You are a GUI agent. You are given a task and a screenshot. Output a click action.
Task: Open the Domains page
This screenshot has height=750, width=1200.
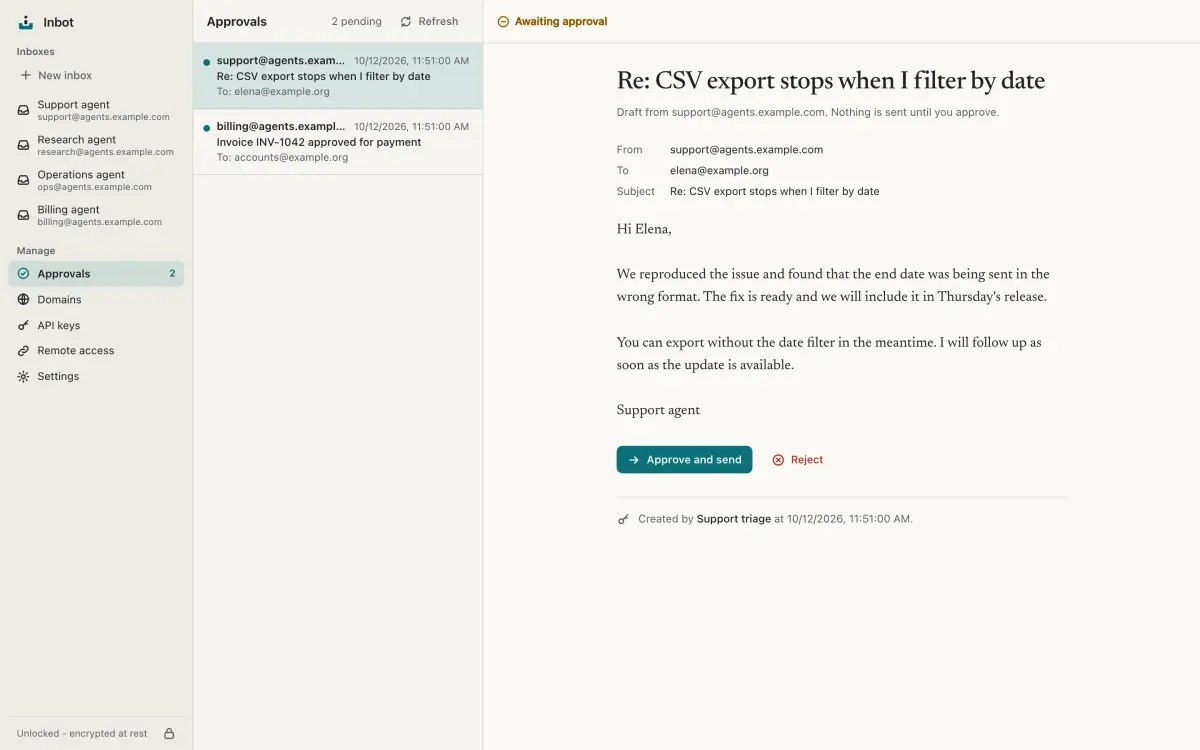(x=96, y=299)
